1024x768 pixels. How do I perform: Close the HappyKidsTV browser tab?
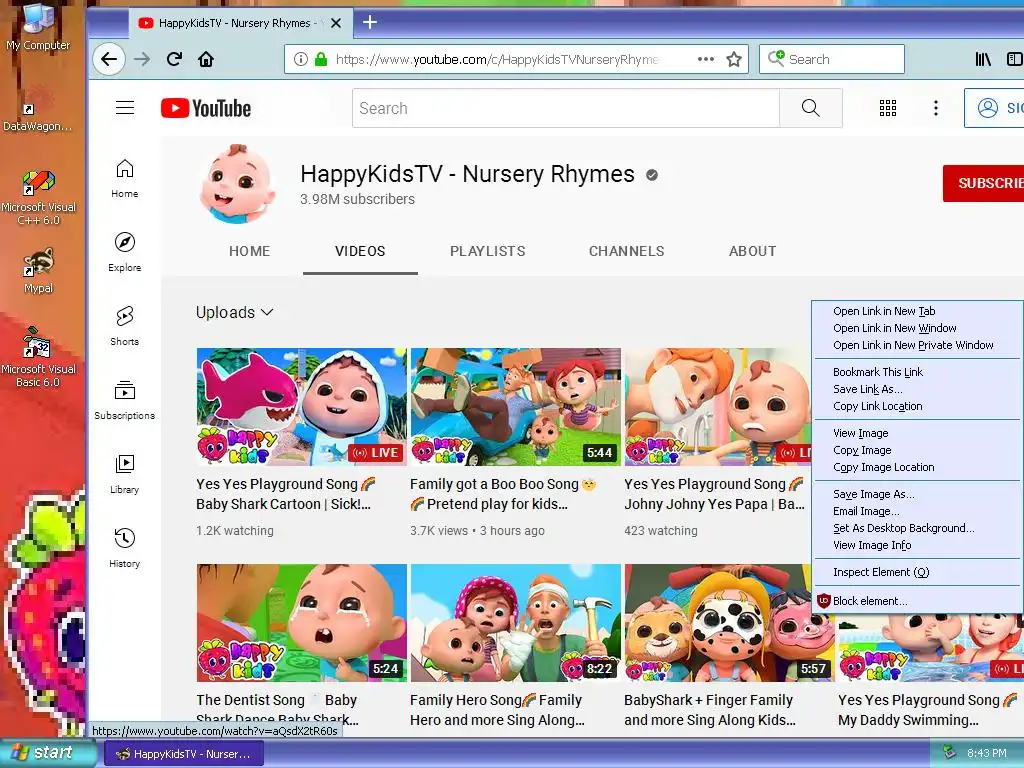coord(336,23)
